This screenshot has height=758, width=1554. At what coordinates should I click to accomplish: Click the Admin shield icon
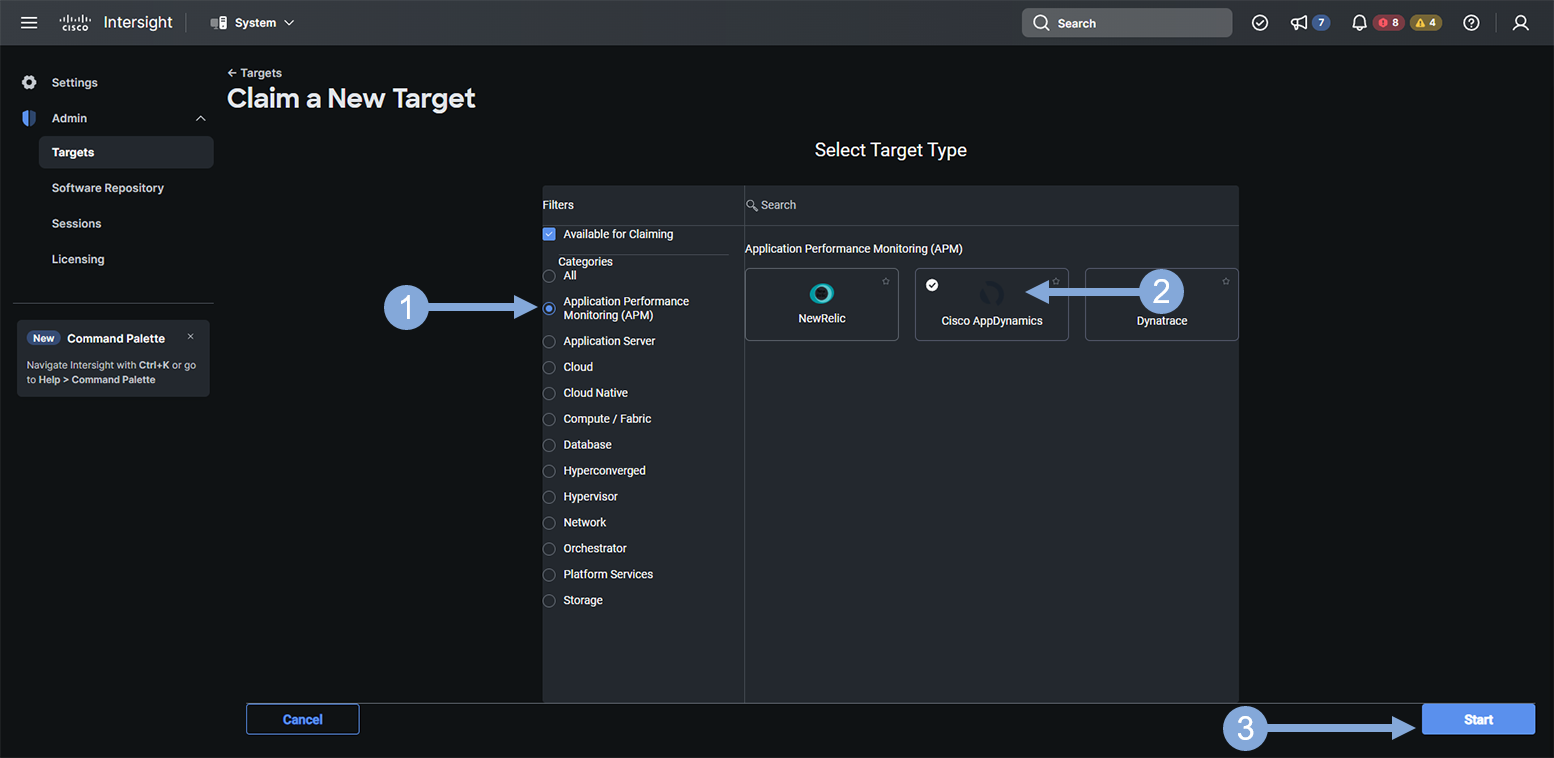pyautogui.click(x=29, y=118)
